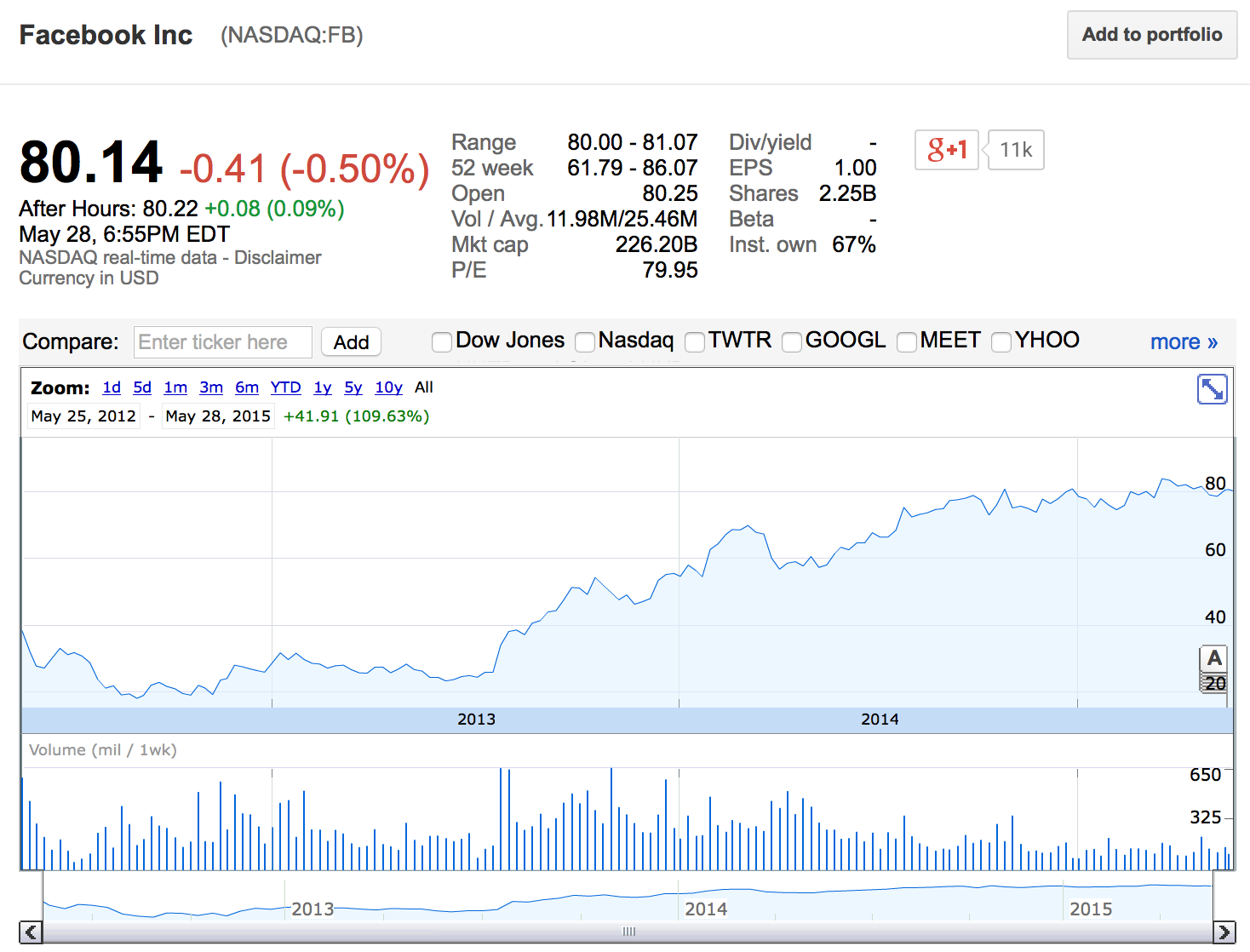Click the Mkt cap value 226.20B
This screenshot has height=952, width=1250.
[x=657, y=244]
